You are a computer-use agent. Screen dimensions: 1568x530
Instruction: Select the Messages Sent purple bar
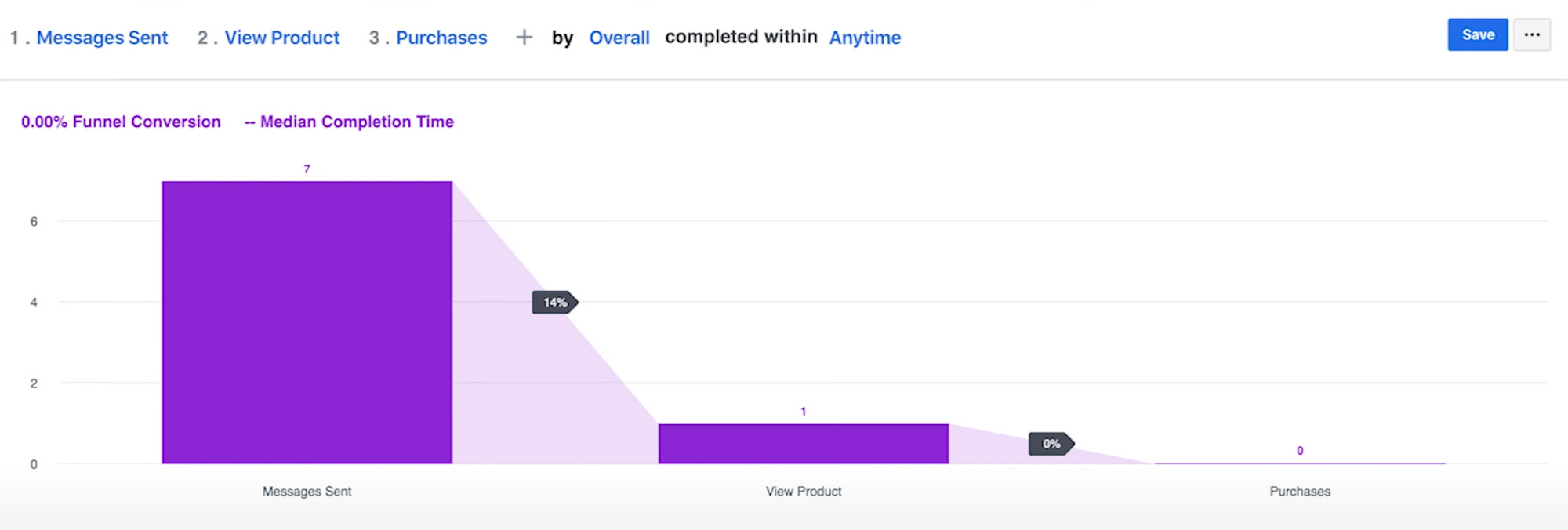pos(307,322)
